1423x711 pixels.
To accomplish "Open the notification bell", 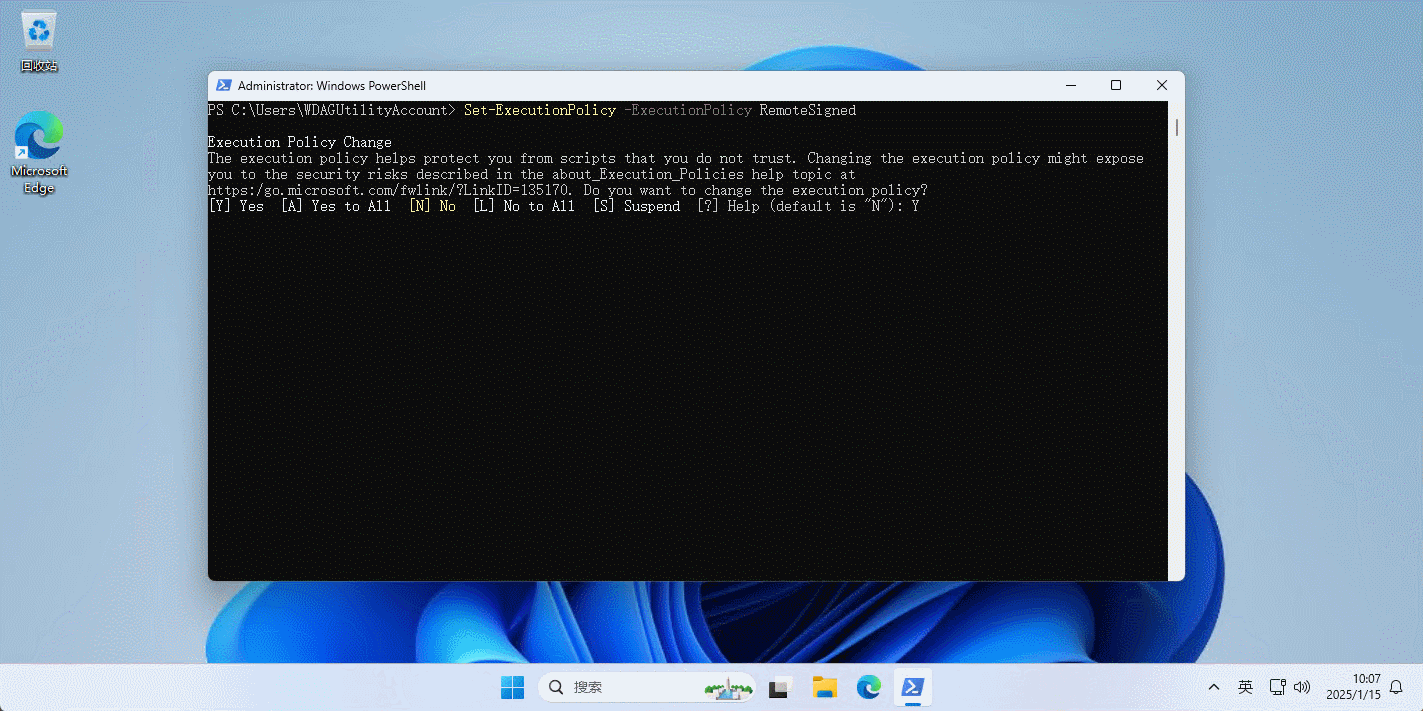I will 1396,687.
